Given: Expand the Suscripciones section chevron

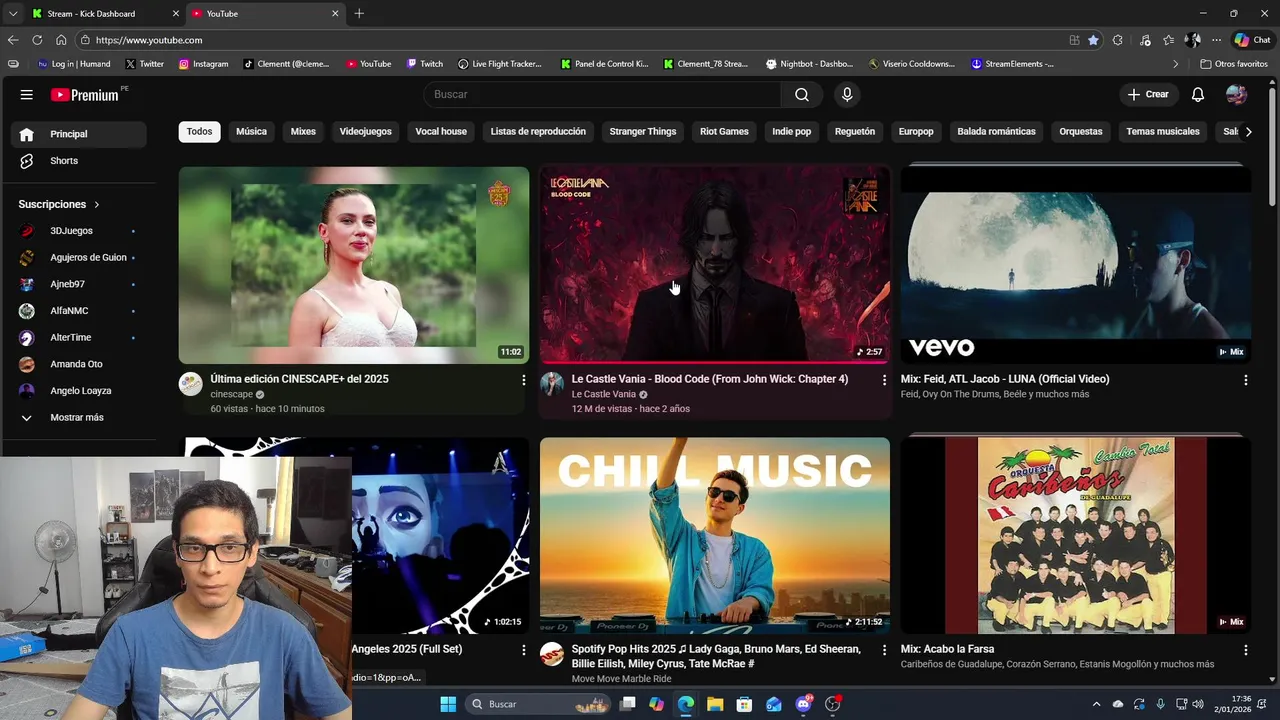Looking at the screenshot, I should click(x=97, y=204).
